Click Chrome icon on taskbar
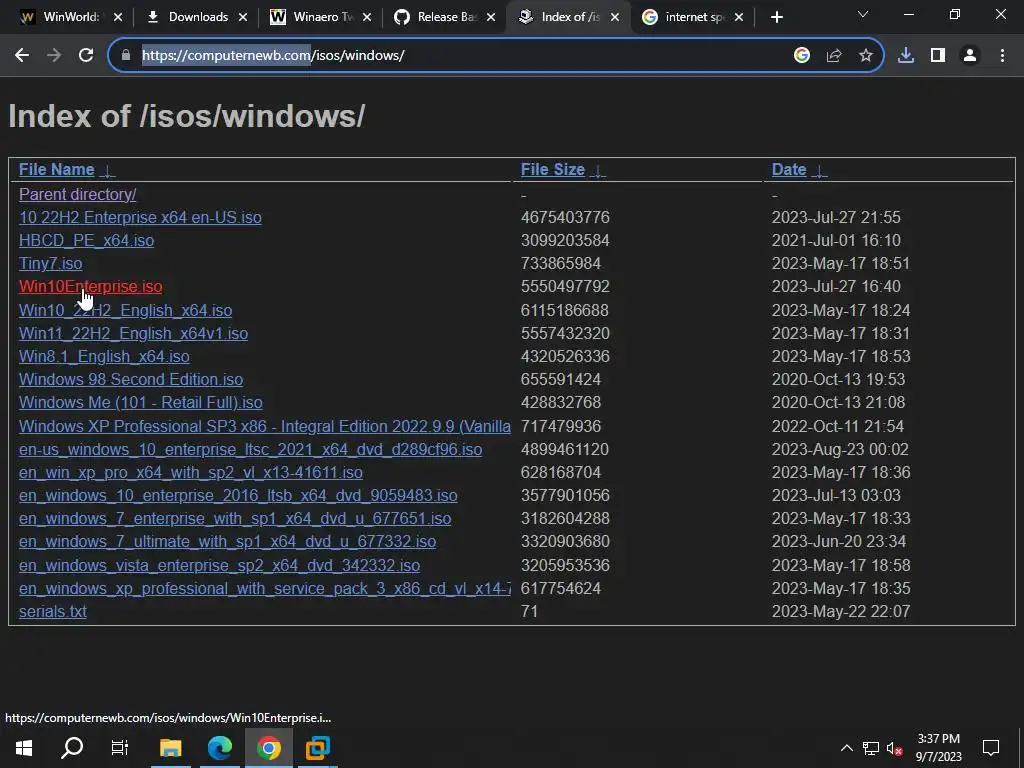 (x=269, y=748)
